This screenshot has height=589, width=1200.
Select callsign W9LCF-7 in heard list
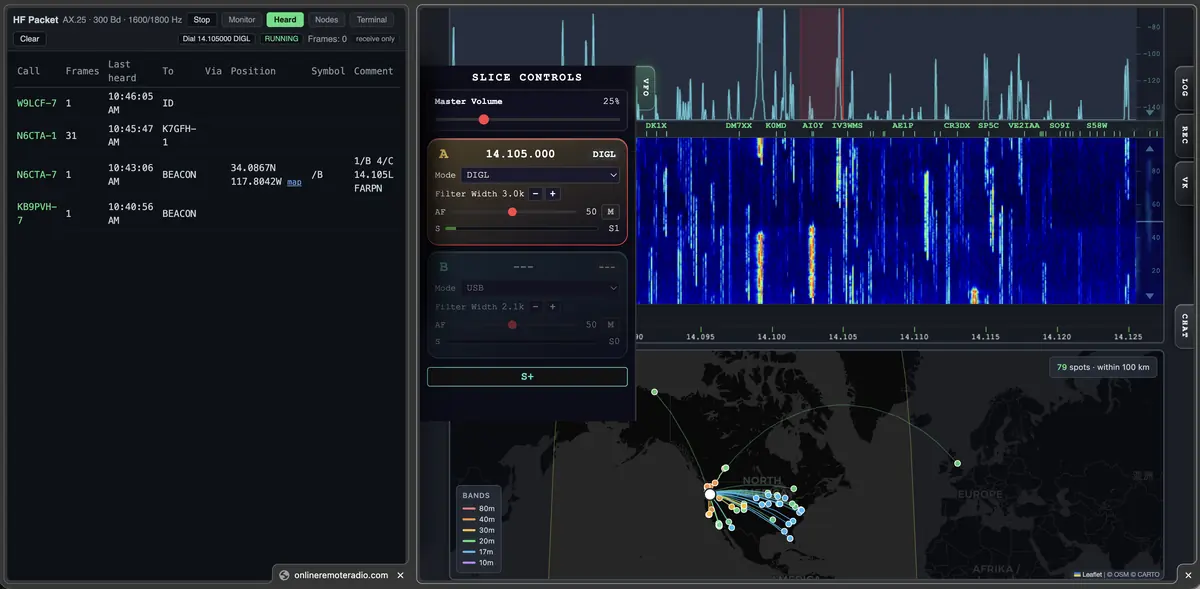pos(37,103)
